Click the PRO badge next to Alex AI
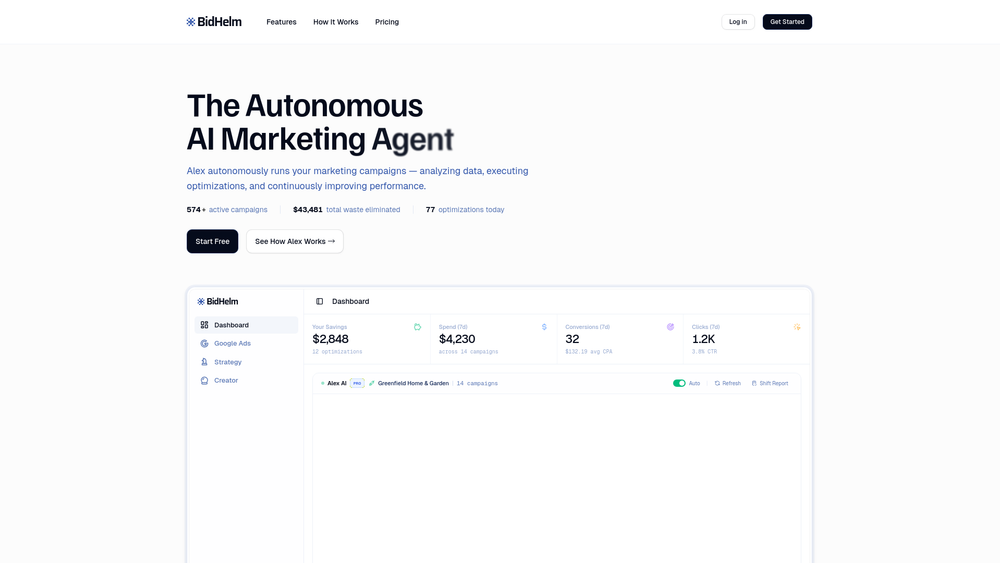 tap(357, 383)
